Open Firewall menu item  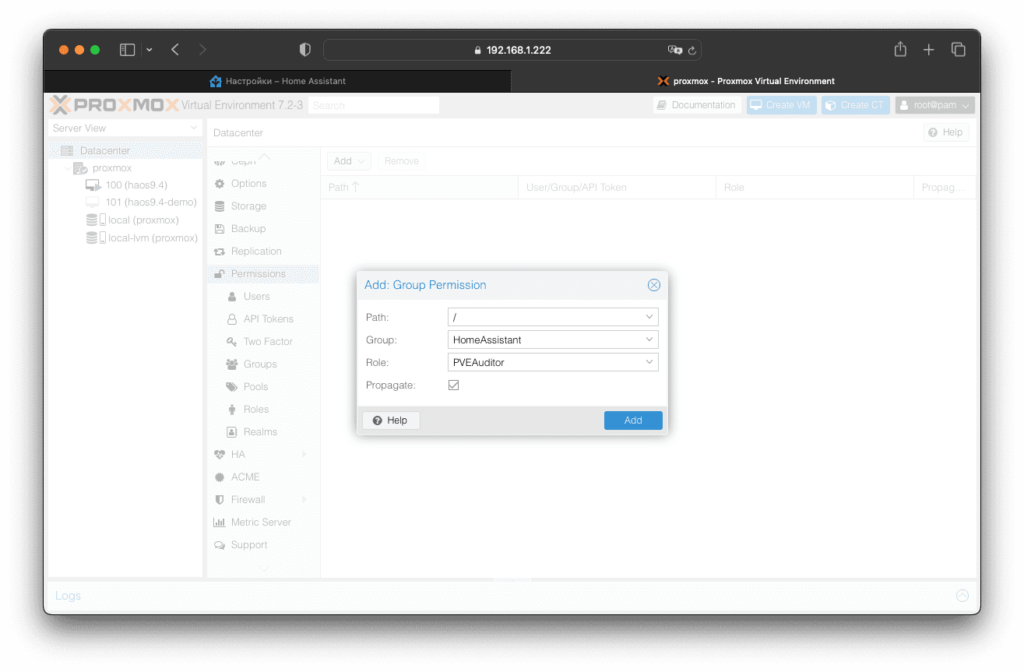[x=263, y=500]
